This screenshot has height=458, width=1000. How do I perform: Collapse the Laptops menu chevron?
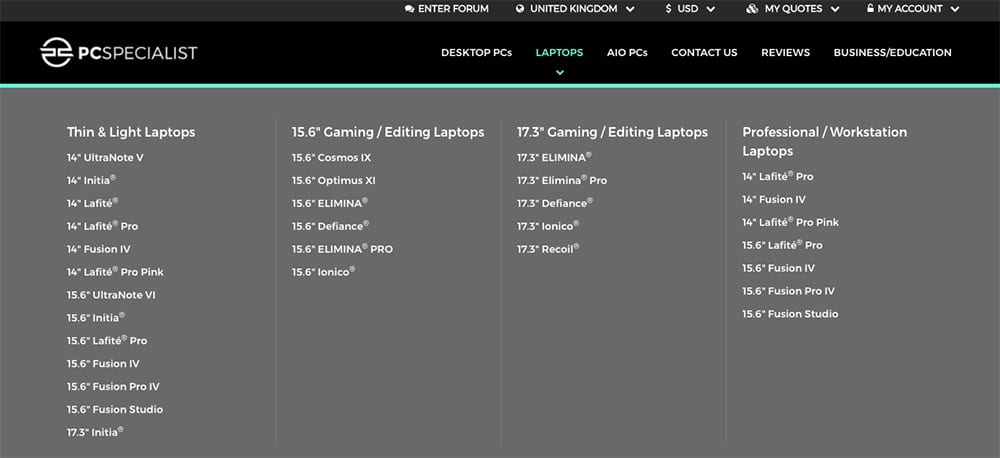(559, 73)
